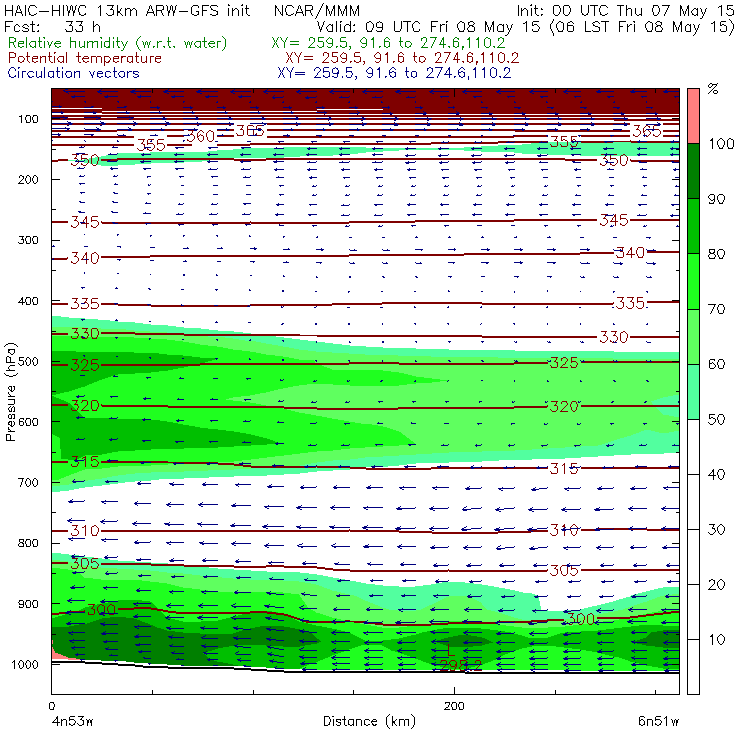Screen dimensions: 740x740
Task: Click 'Init: 00 UTC Thu 07 May 15' text
Action: [x=625, y=10]
